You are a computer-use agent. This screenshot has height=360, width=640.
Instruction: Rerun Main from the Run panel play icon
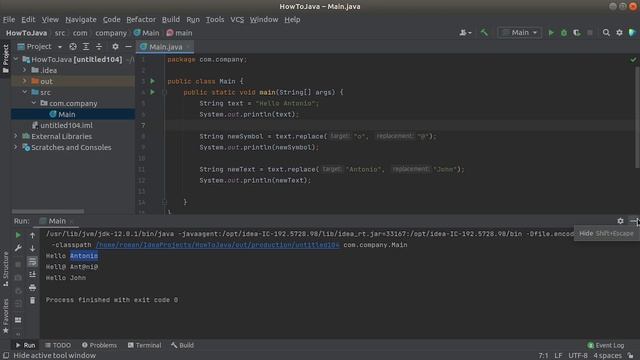(18, 235)
